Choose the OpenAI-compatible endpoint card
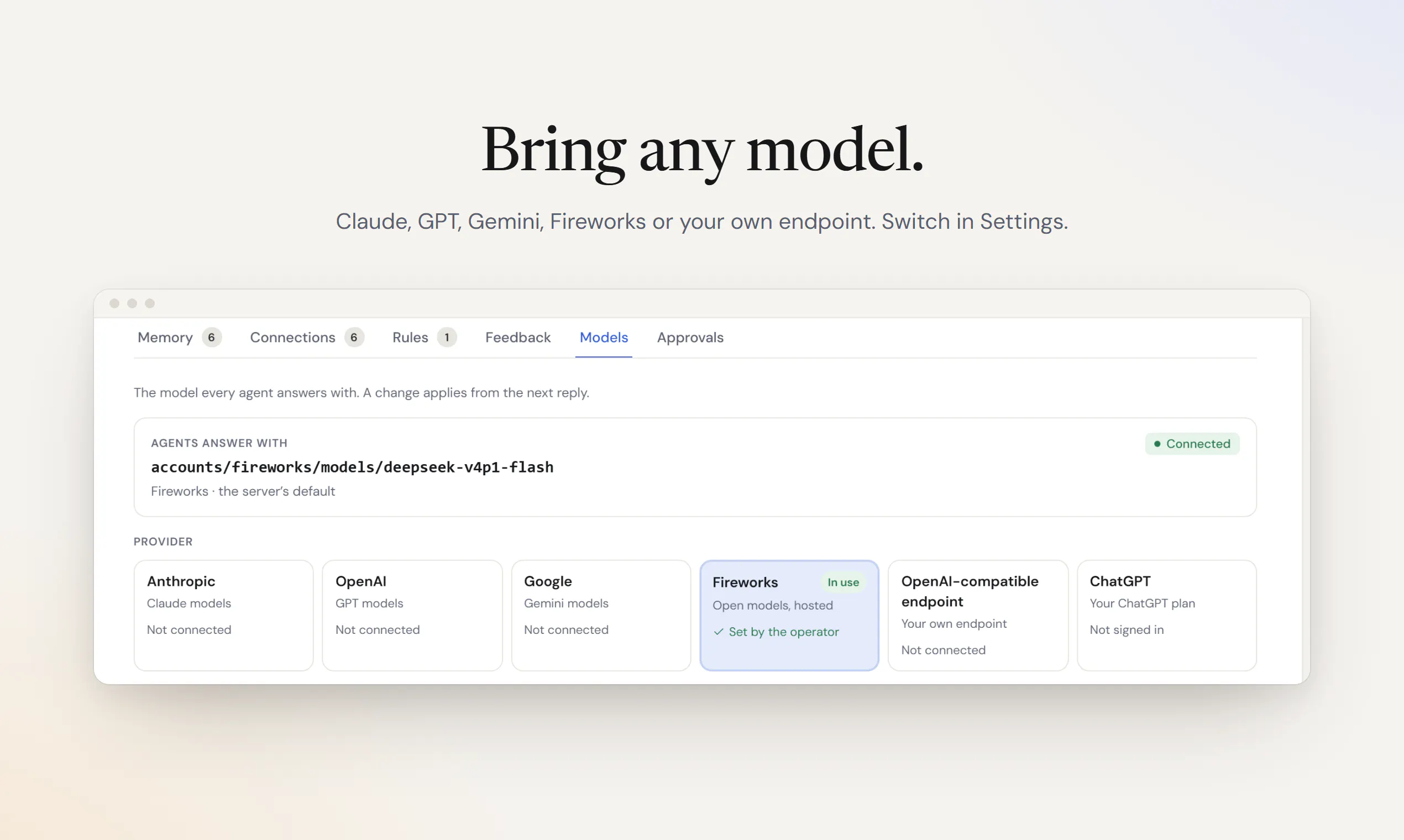Image resolution: width=1404 pixels, height=840 pixels. [x=978, y=615]
